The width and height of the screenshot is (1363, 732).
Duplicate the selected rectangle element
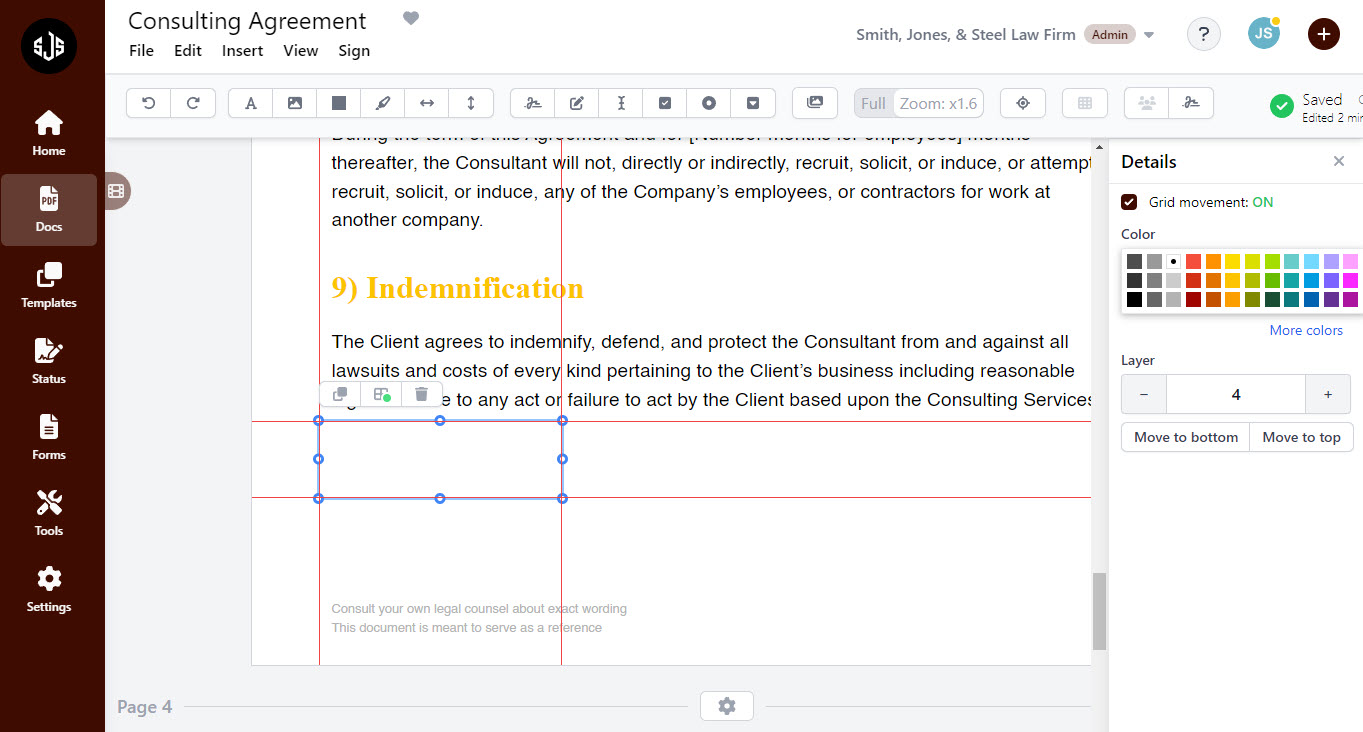tap(340, 395)
